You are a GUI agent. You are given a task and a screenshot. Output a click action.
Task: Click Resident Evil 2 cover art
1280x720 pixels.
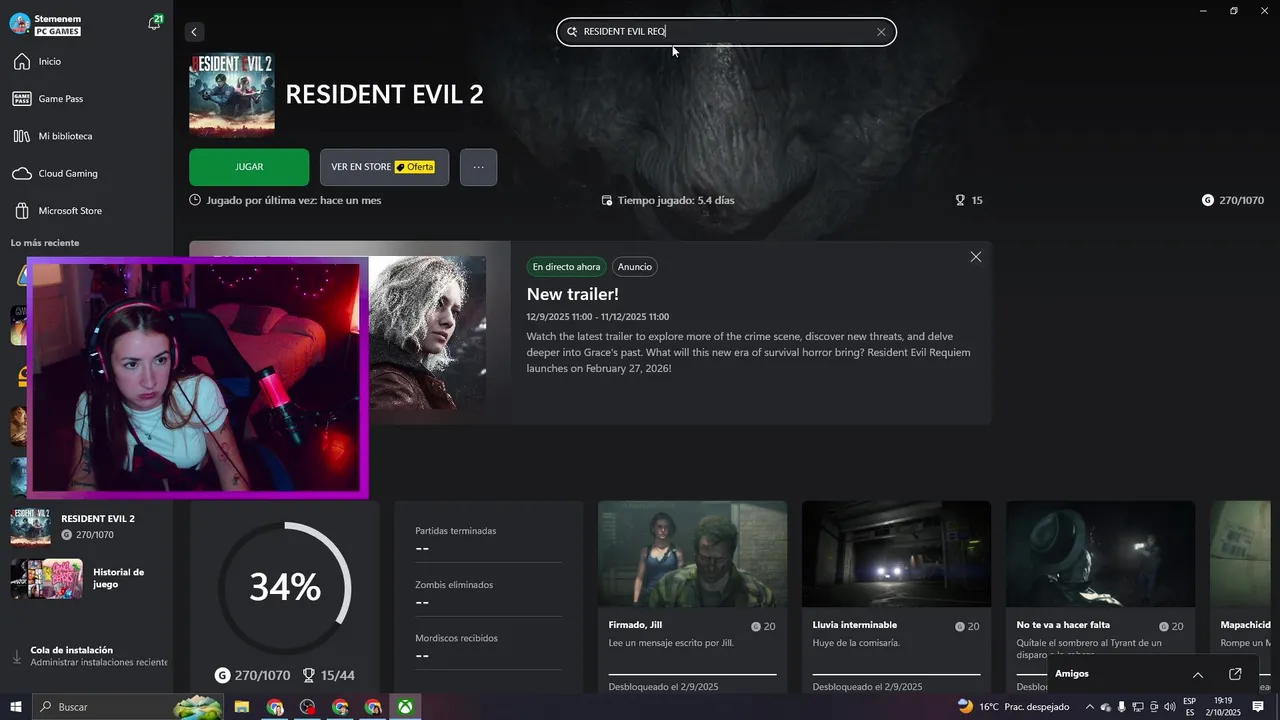click(232, 94)
